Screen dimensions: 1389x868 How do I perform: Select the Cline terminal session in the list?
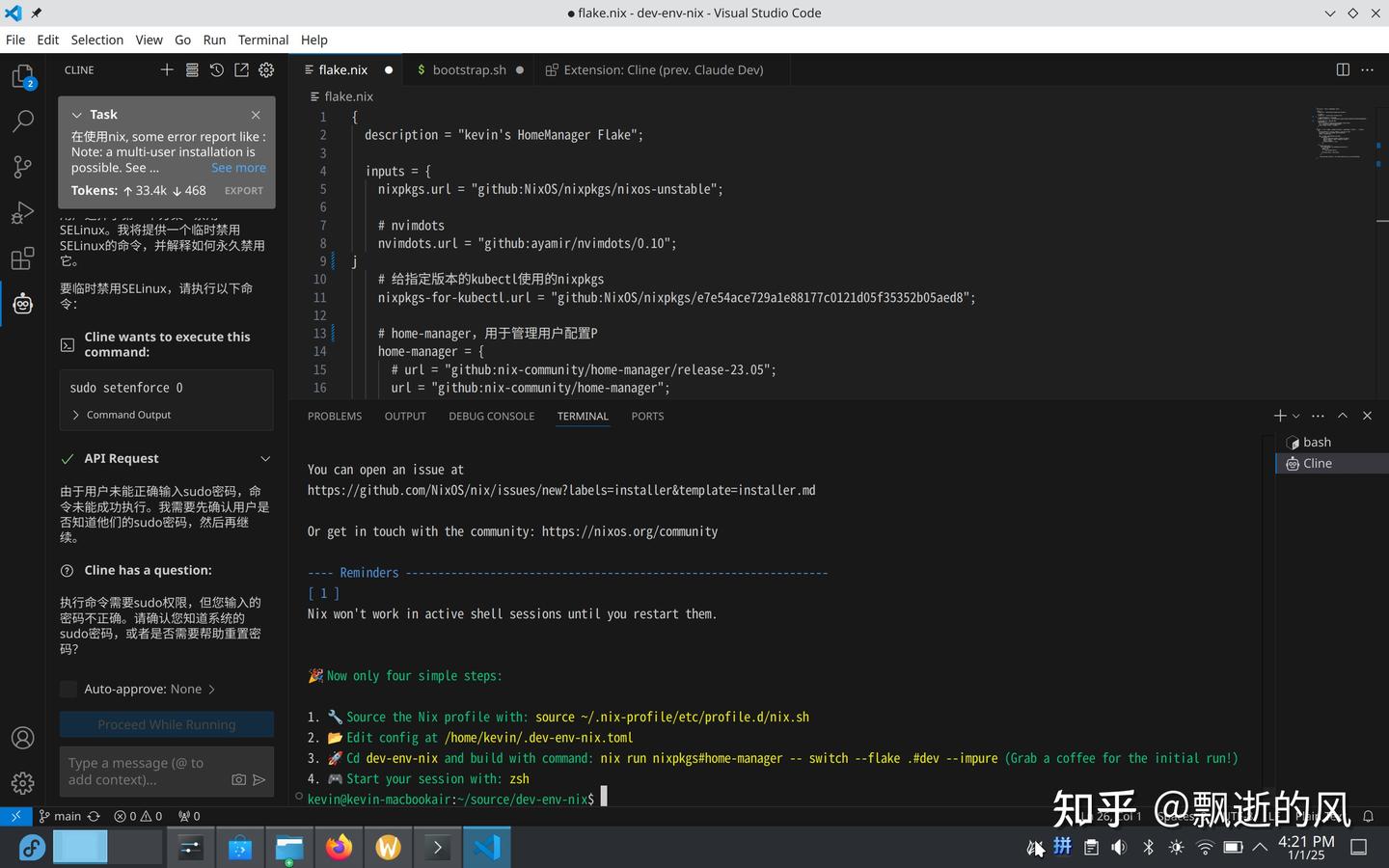click(1318, 463)
